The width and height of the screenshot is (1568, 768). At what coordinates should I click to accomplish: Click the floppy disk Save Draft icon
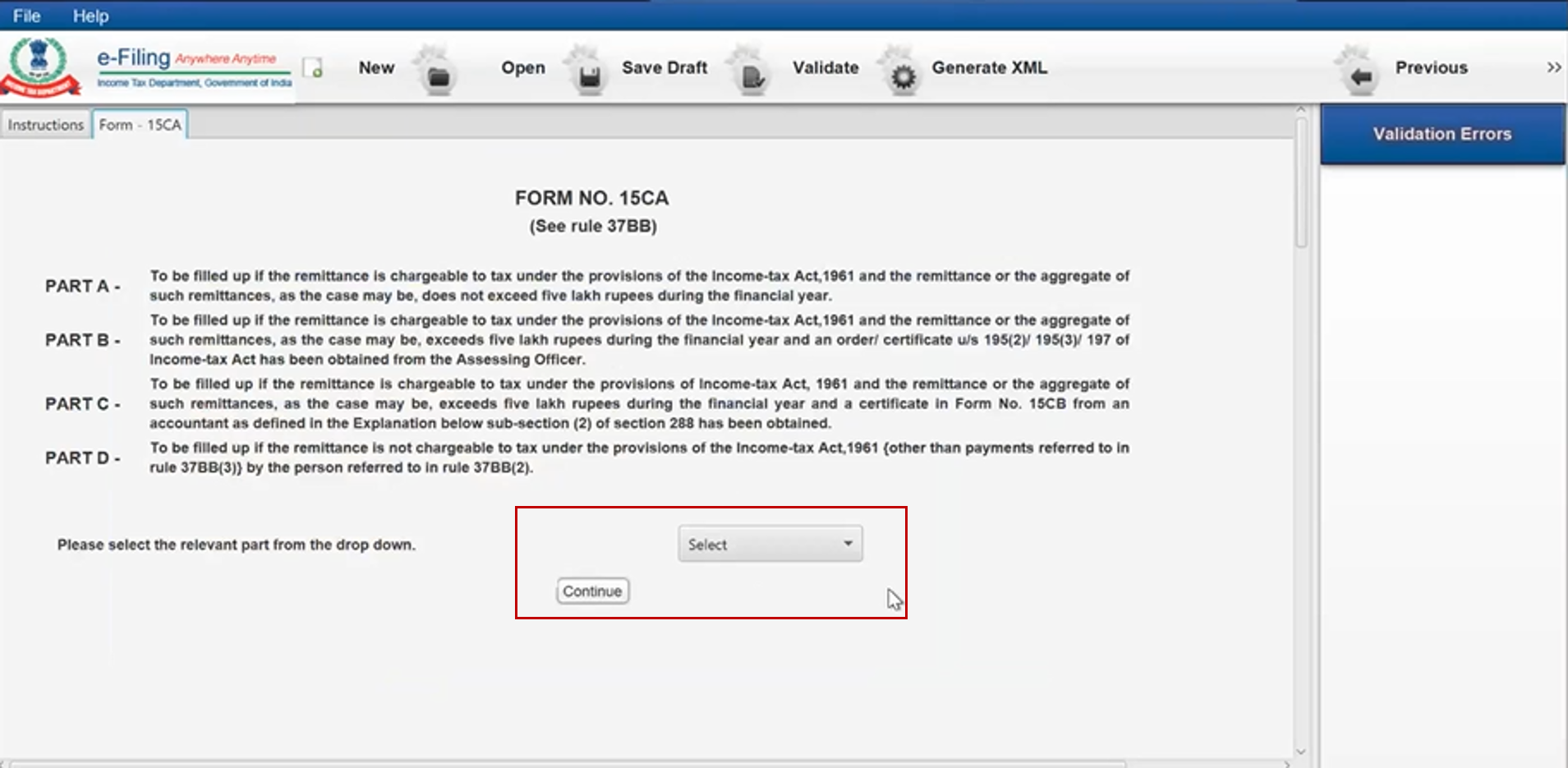589,77
